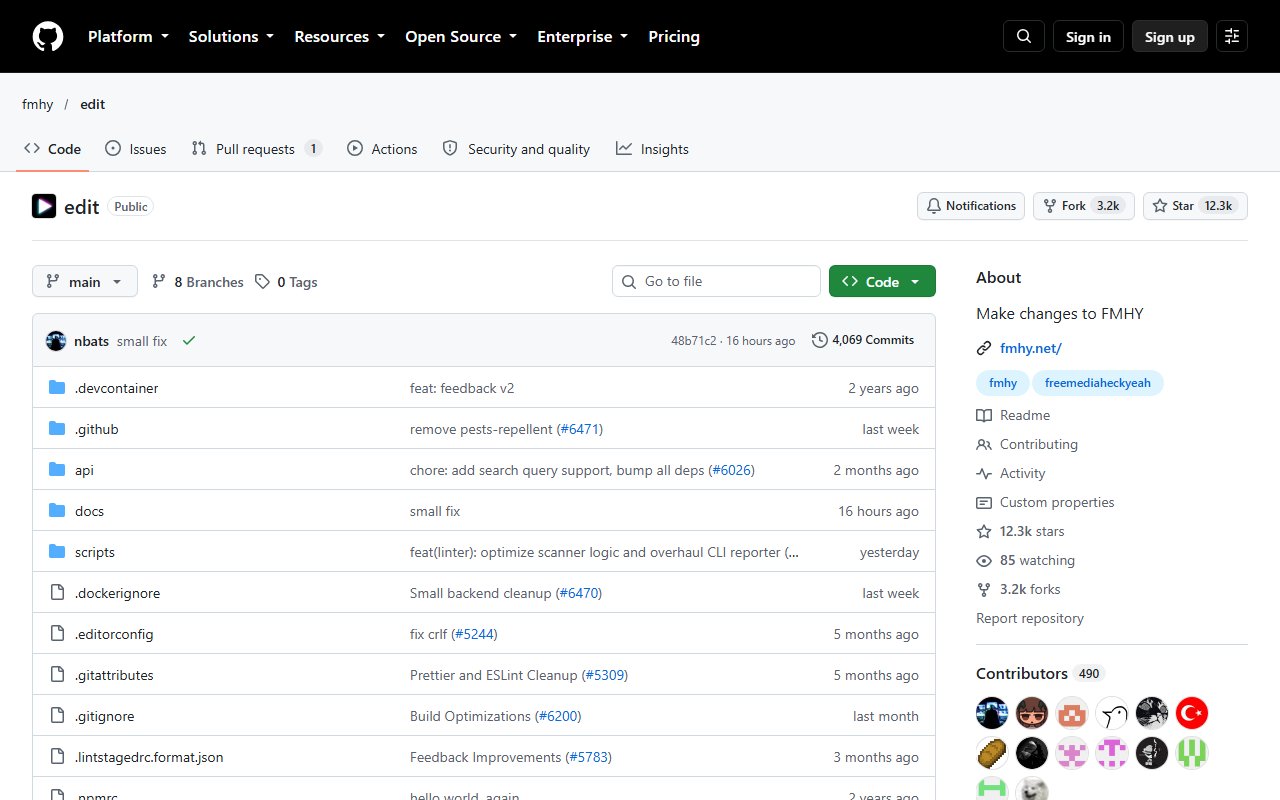Screen dimensions: 1280x800
Task: Click the history clock icon for commits
Action: point(820,340)
